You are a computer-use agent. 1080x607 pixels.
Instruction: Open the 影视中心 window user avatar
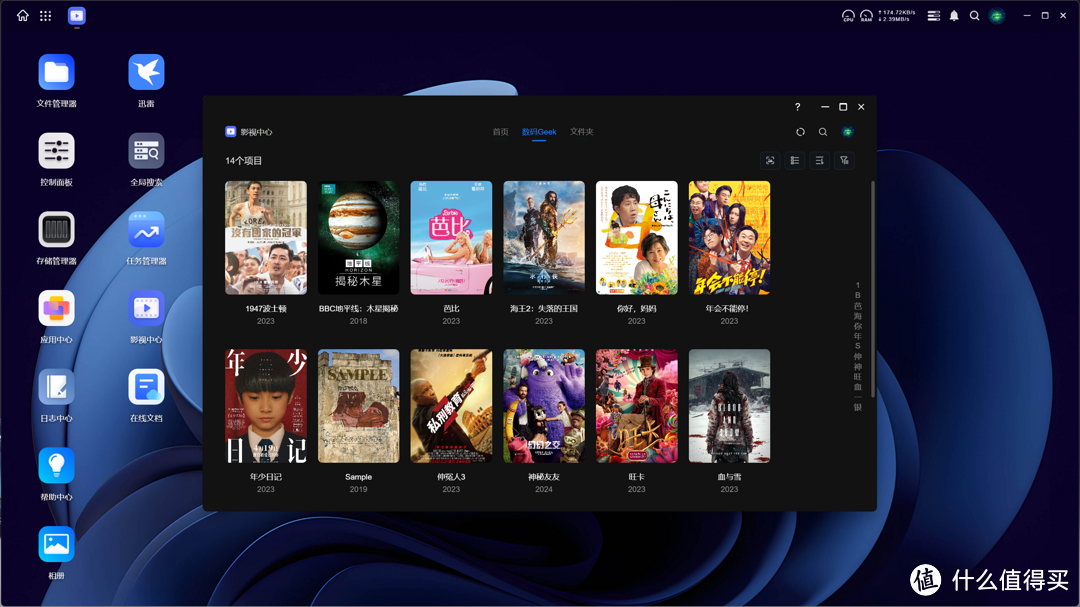click(x=847, y=132)
